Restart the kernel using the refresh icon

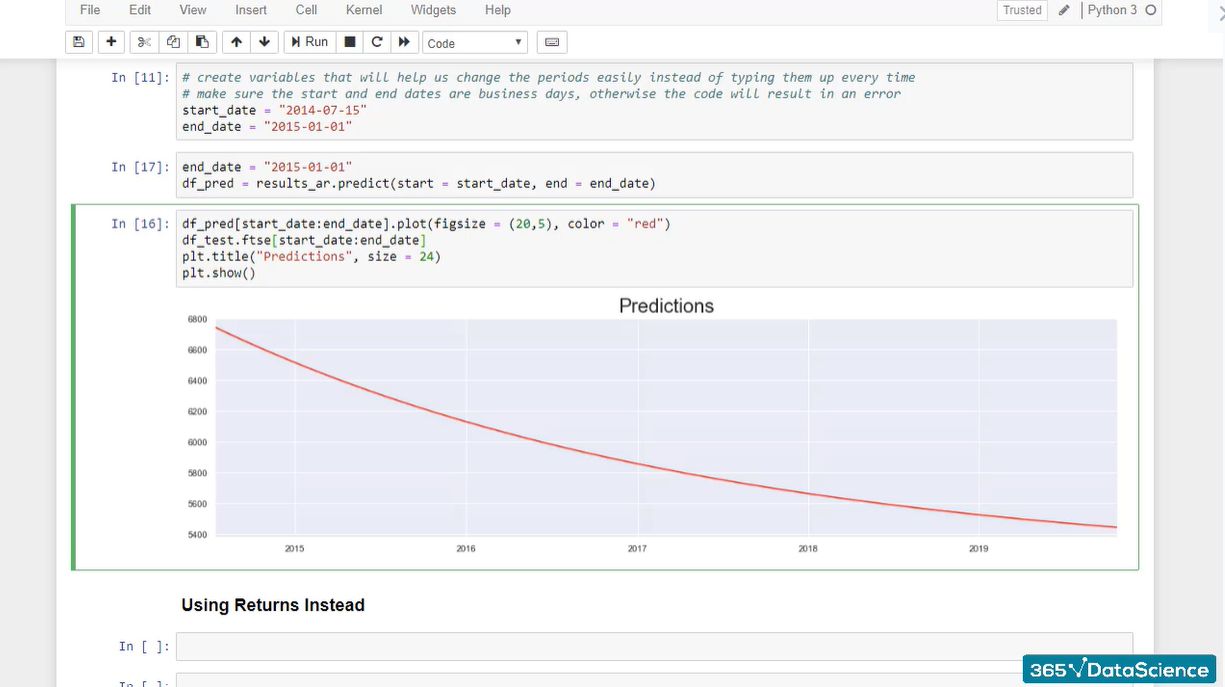[377, 42]
